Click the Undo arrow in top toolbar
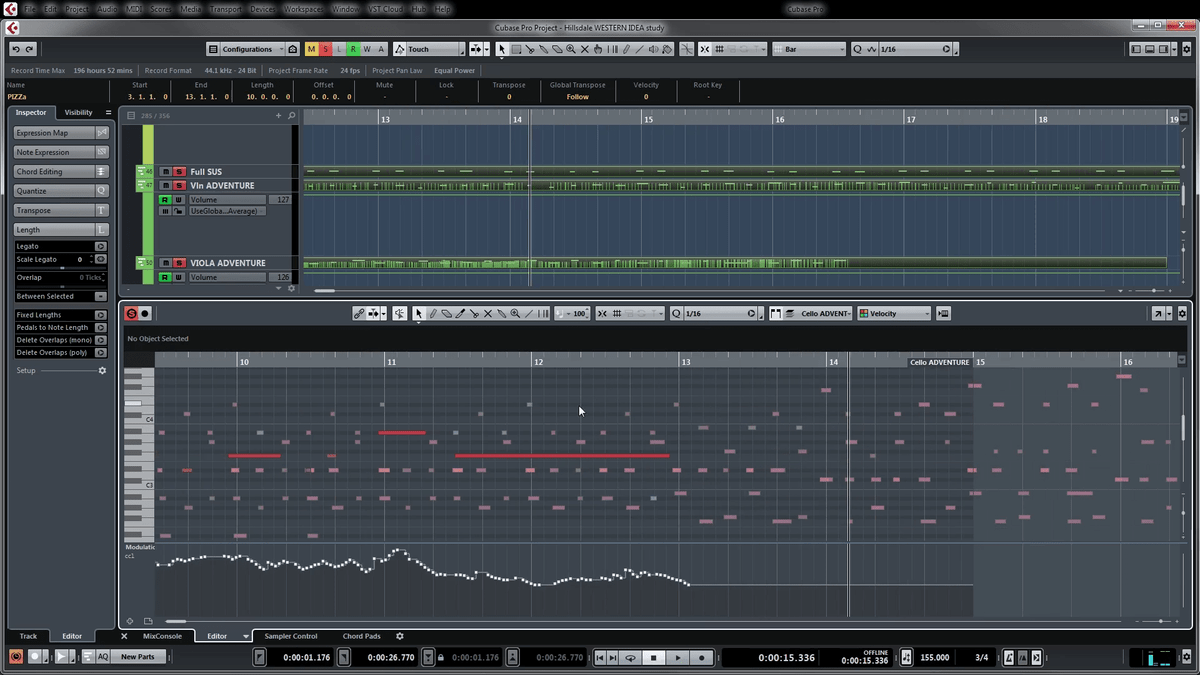The height and width of the screenshot is (675, 1200). (x=16, y=49)
